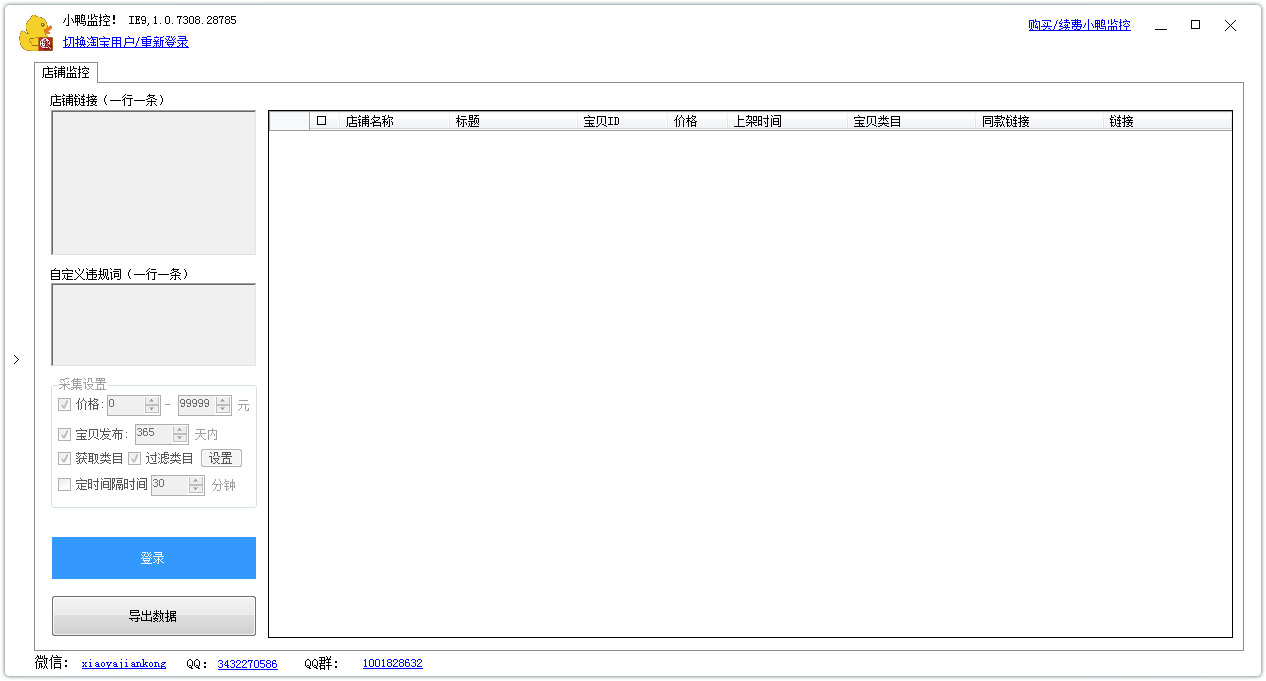
Task: Click the yellow duck app logo
Action: pyautogui.click(x=35, y=33)
